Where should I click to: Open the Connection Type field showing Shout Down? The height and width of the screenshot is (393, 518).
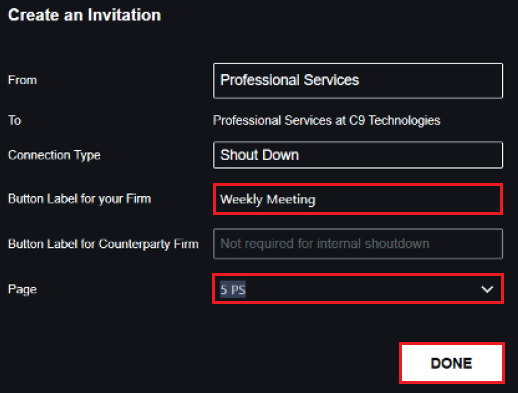[358, 155]
